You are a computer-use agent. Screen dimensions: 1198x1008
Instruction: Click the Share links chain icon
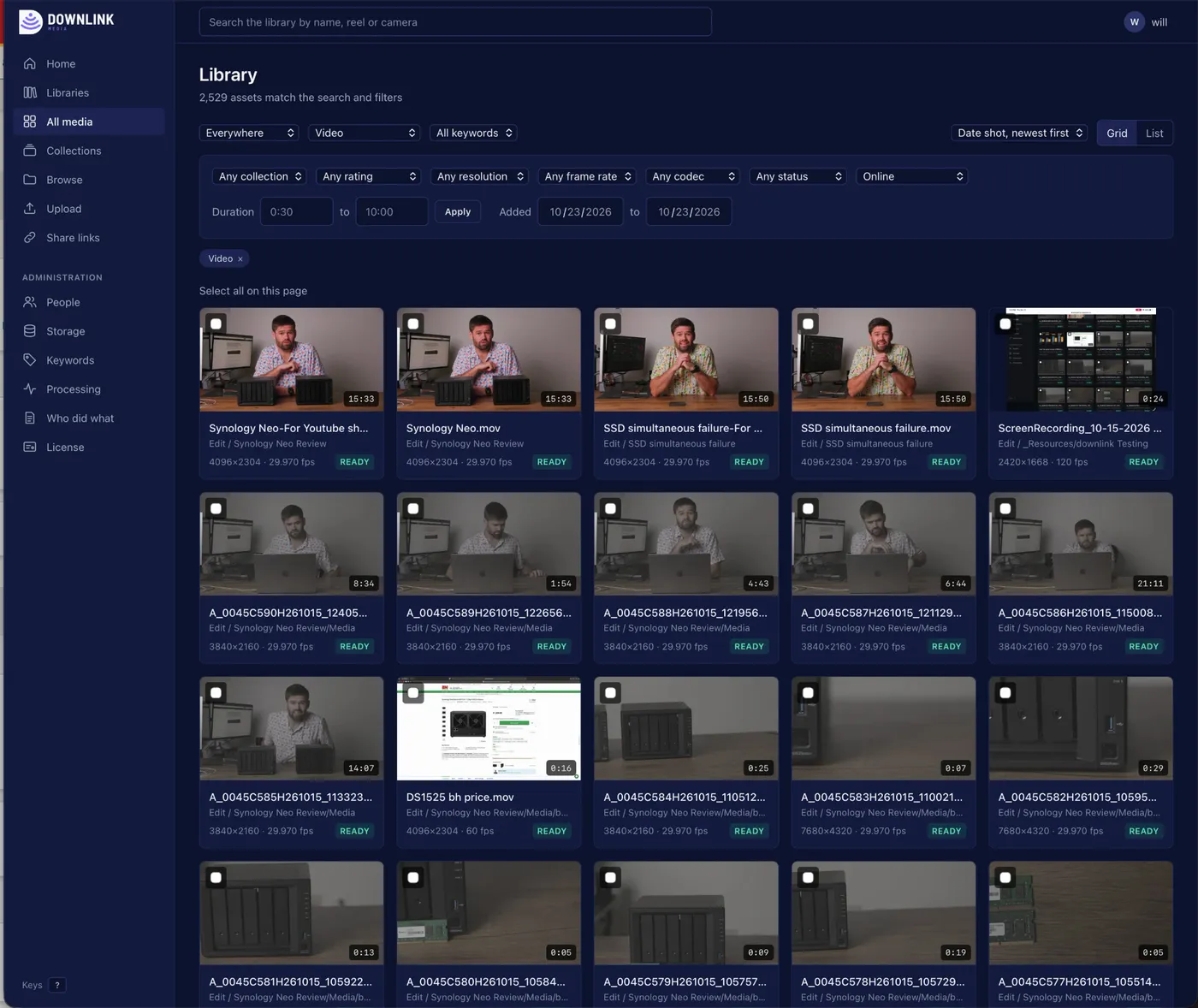(x=30, y=238)
